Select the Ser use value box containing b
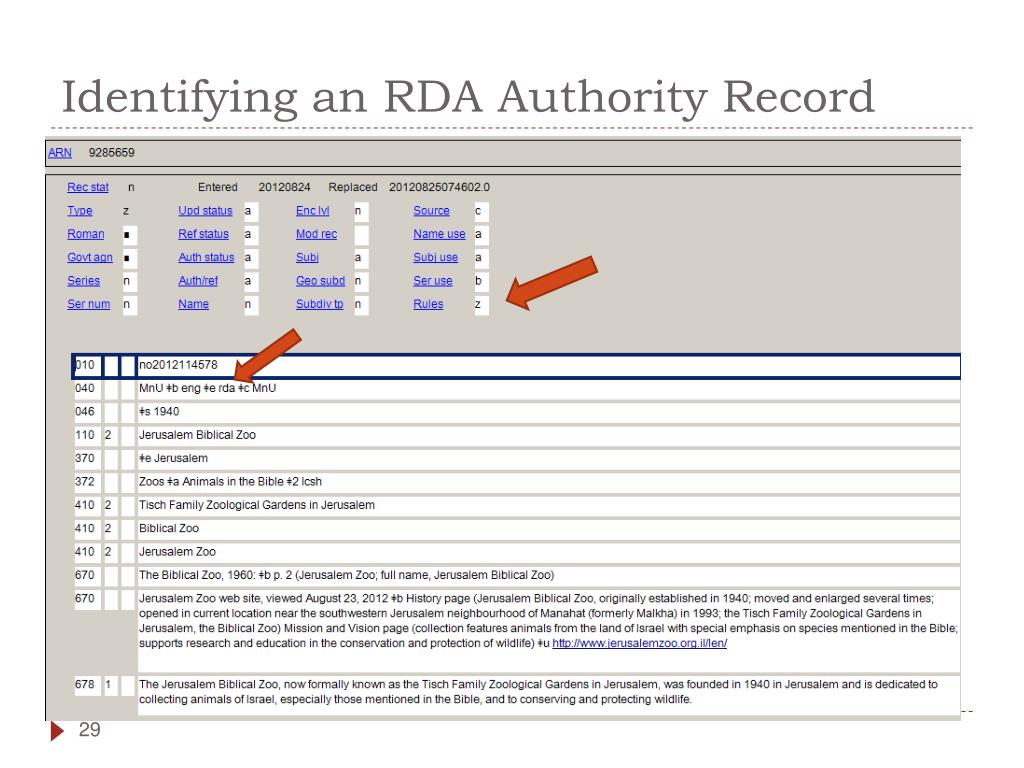 [x=481, y=281]
